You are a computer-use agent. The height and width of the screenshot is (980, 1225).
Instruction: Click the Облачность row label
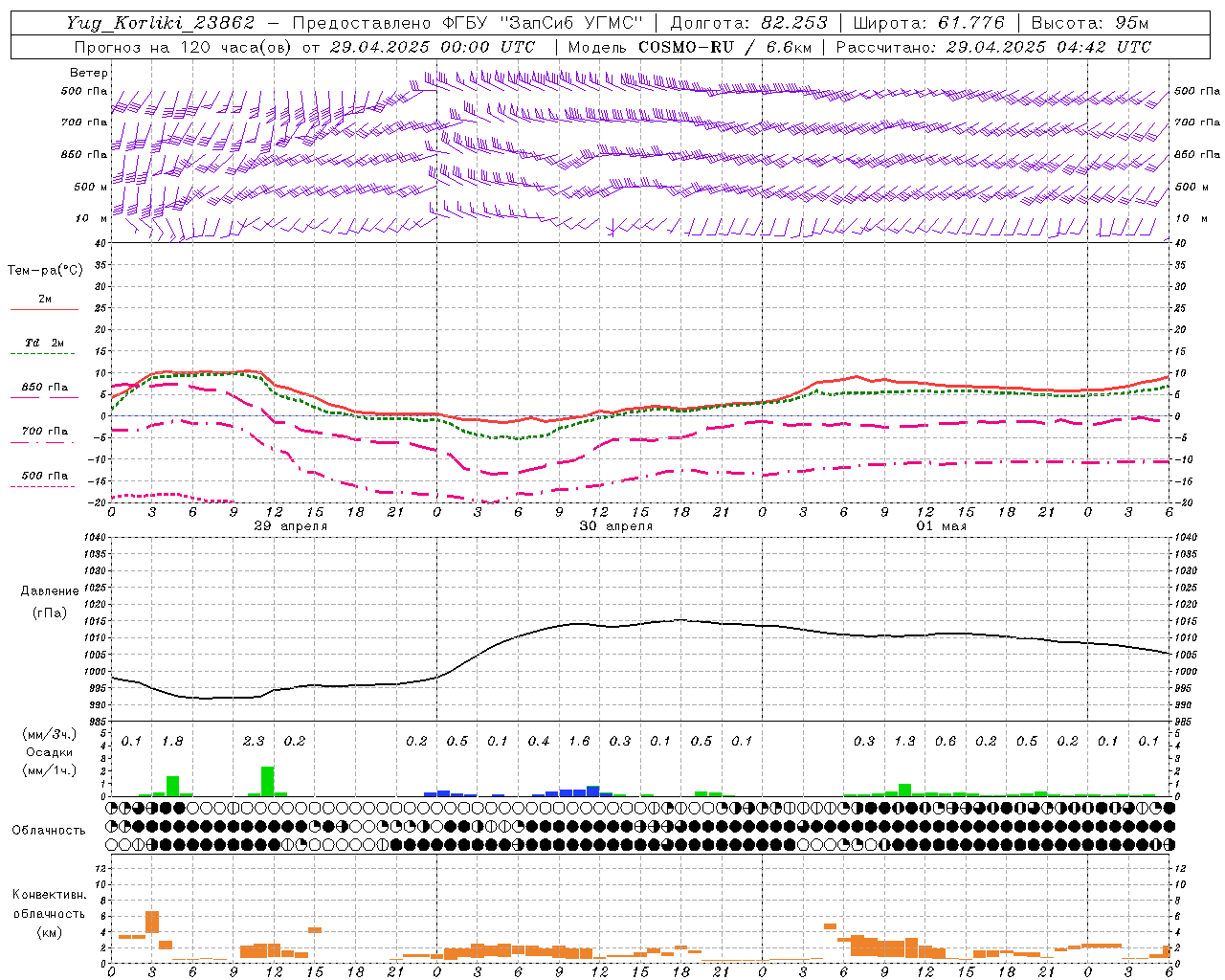[49, 831]
